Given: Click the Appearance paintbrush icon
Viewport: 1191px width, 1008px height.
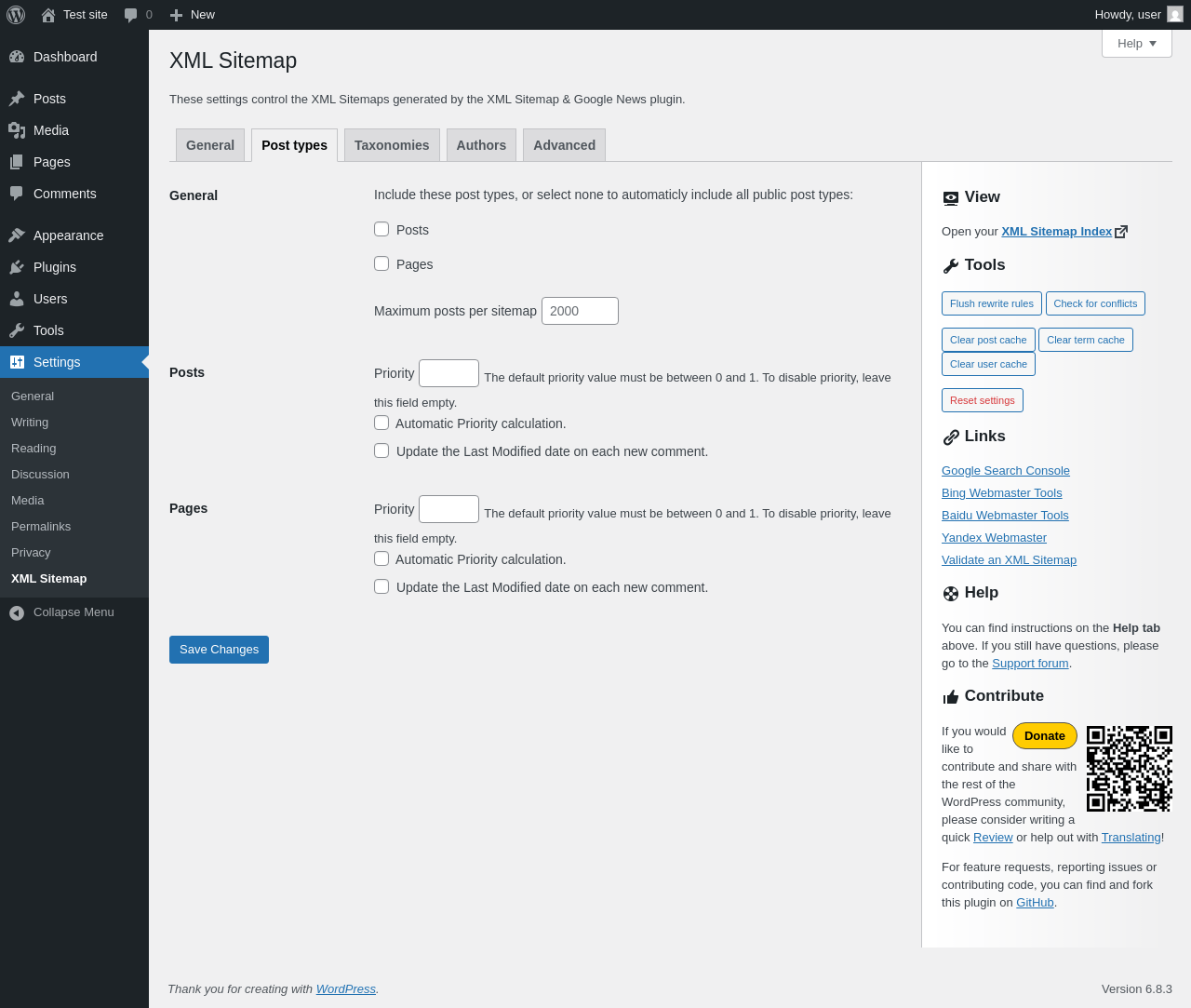Looking at the screenshot, I should click(x=17, y=235).
